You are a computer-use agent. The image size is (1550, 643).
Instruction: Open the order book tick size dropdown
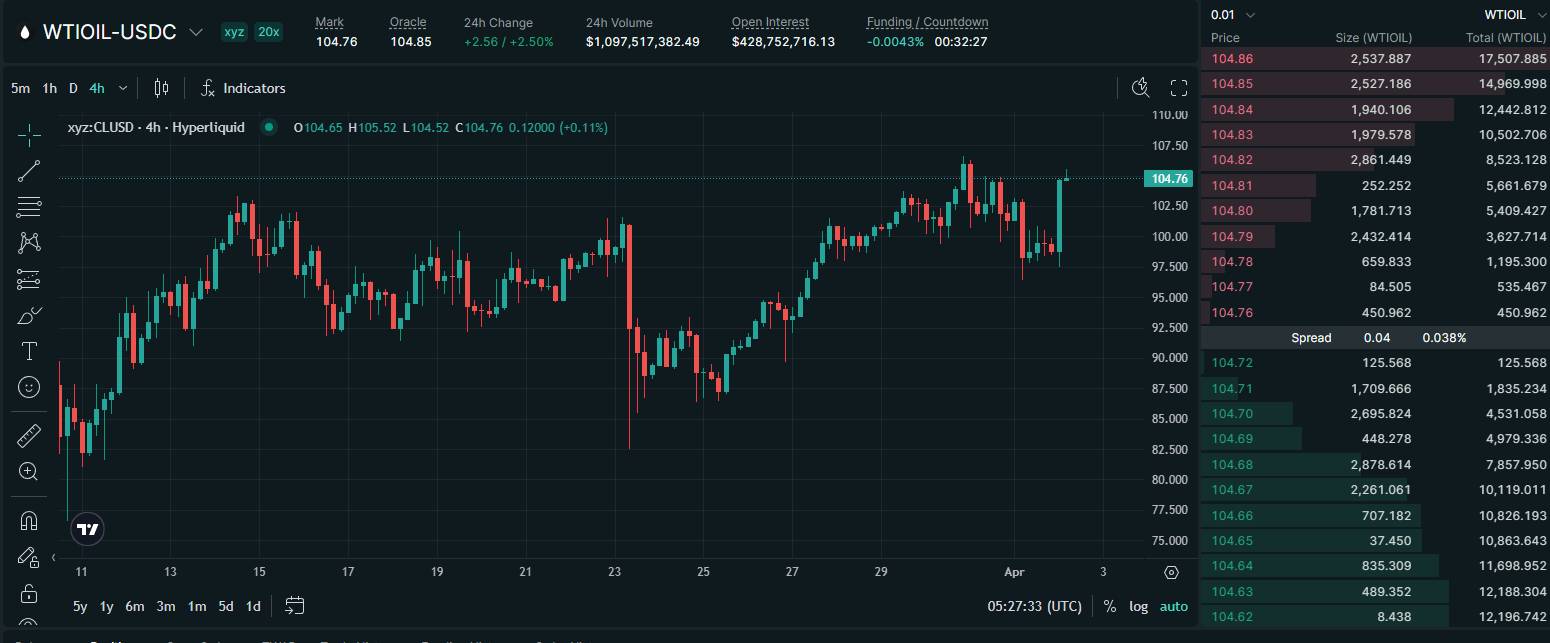point(1232,14)
